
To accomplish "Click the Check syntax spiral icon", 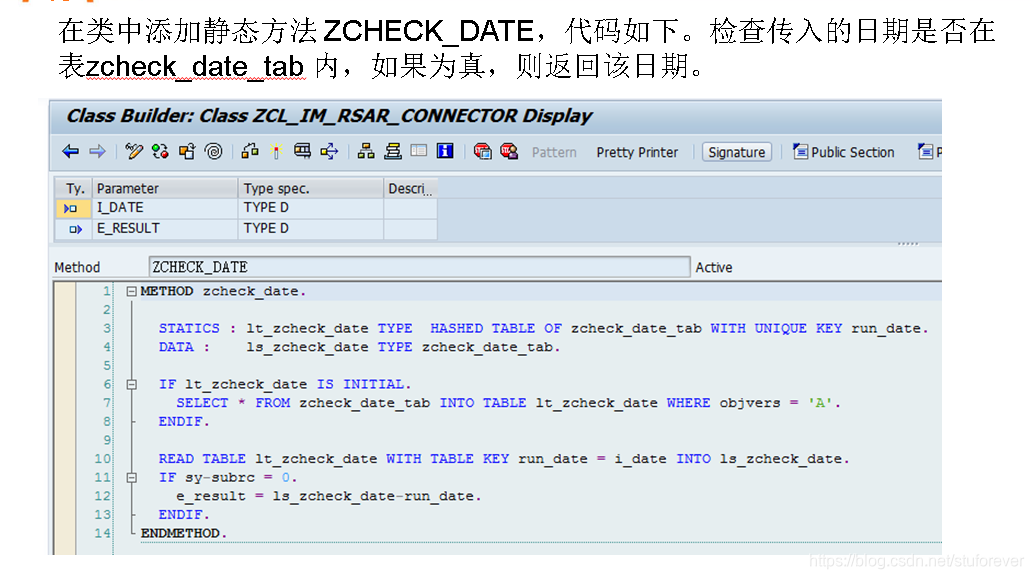I will point(214,152).
